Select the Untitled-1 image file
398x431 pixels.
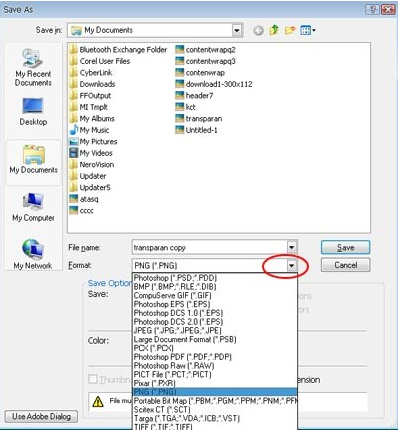click(196, 130)
